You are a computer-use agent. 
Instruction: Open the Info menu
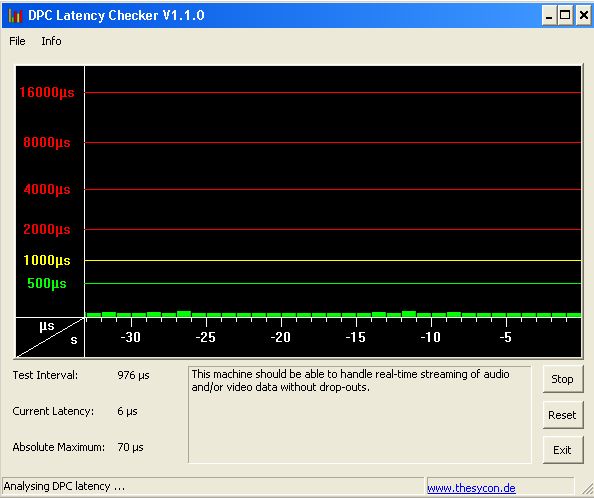pyautogui.click(x=51, y=41)
